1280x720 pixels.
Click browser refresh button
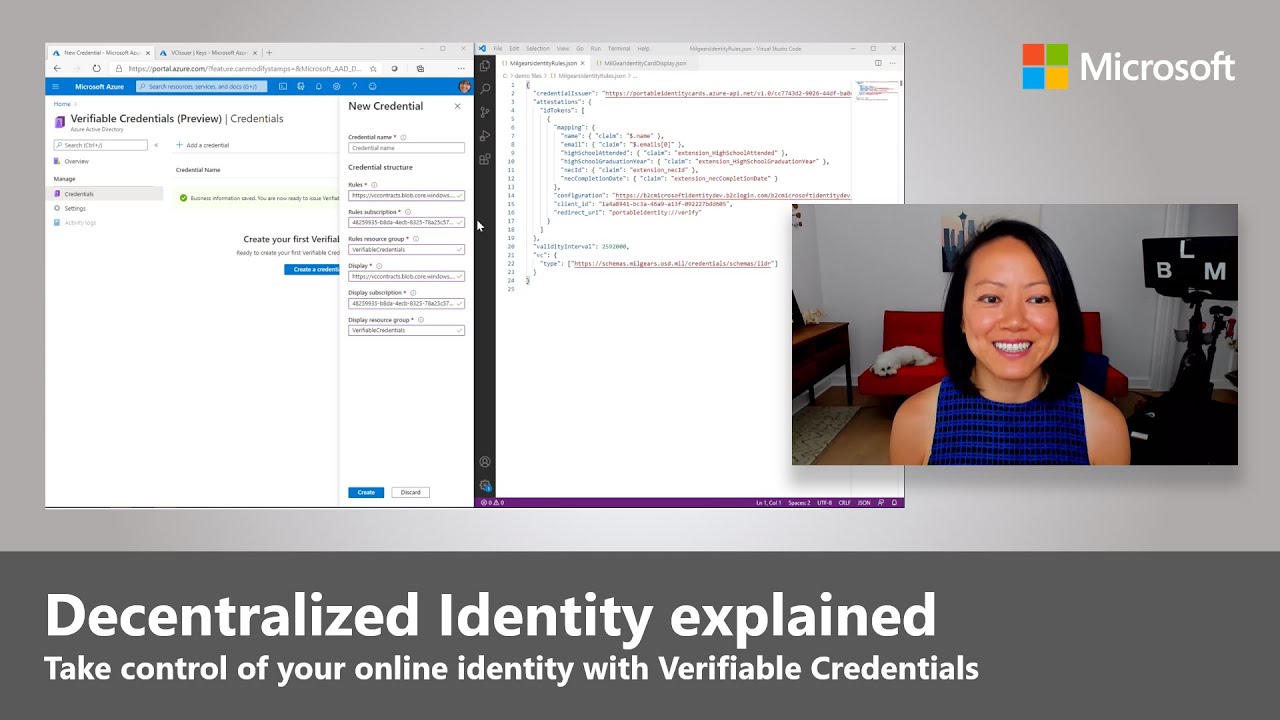[x=96, y=68]
